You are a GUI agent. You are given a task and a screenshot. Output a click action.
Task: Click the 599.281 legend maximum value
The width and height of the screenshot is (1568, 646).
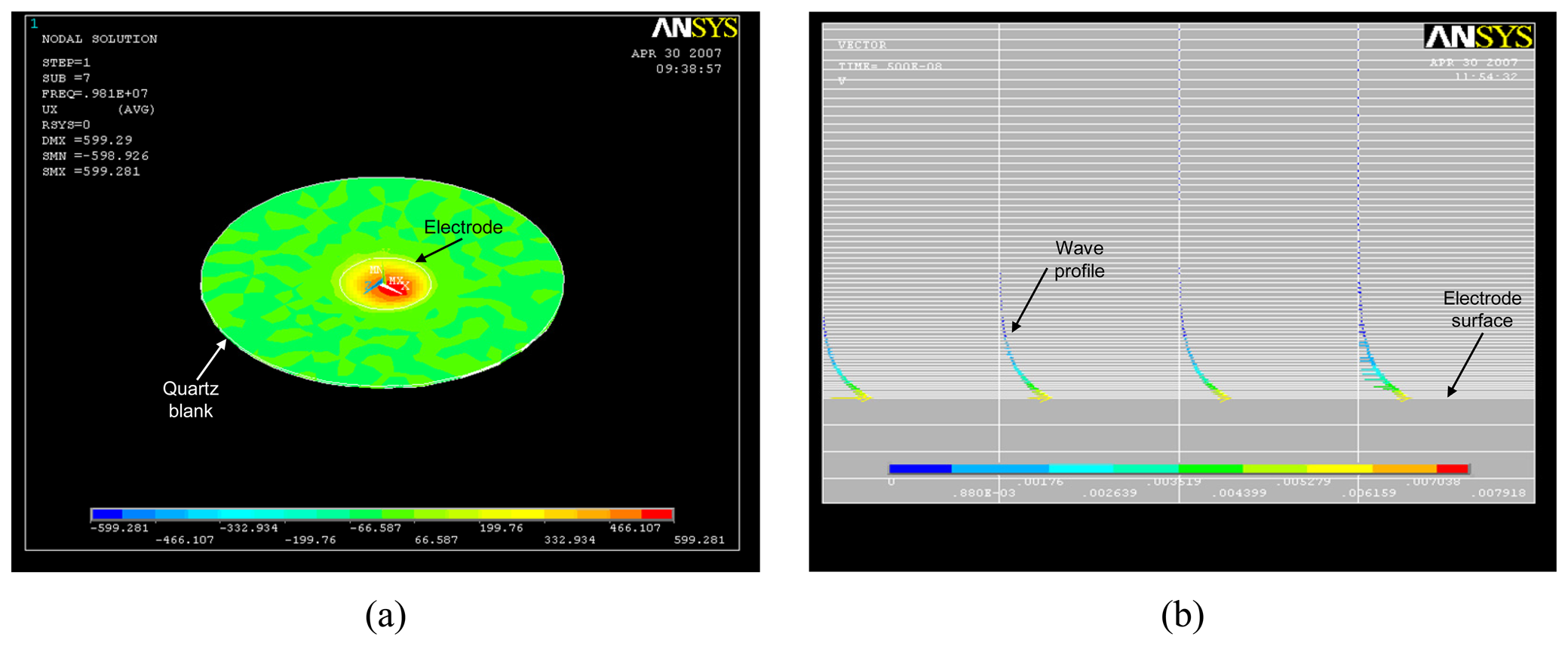tap(699, 540)
